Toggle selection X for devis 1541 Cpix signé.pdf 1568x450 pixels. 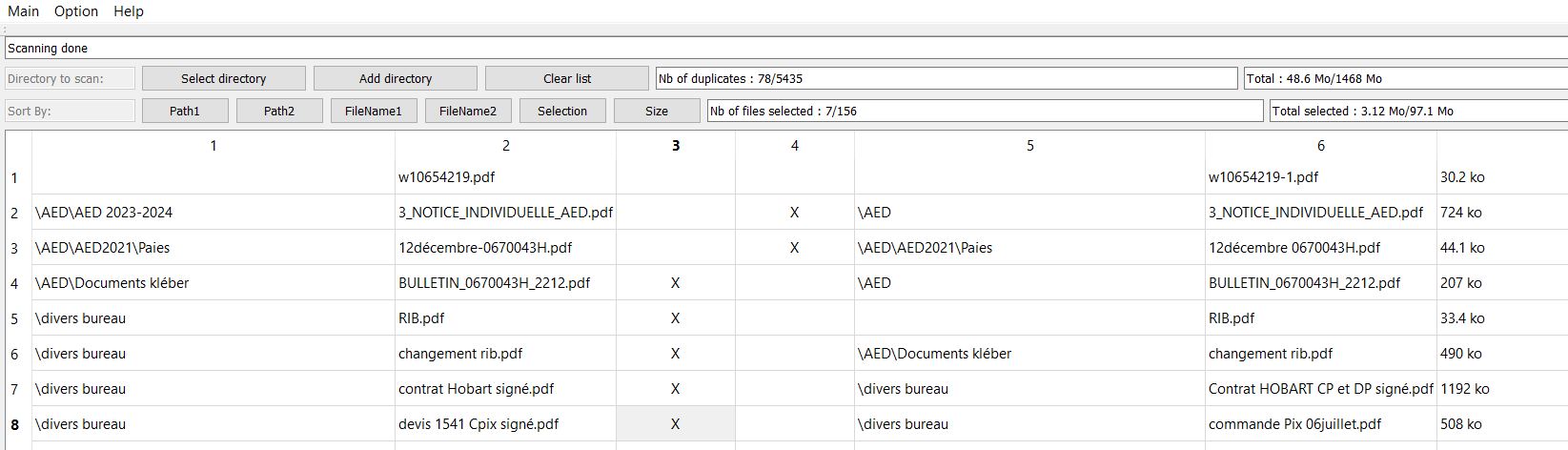[x=676, y=424]
